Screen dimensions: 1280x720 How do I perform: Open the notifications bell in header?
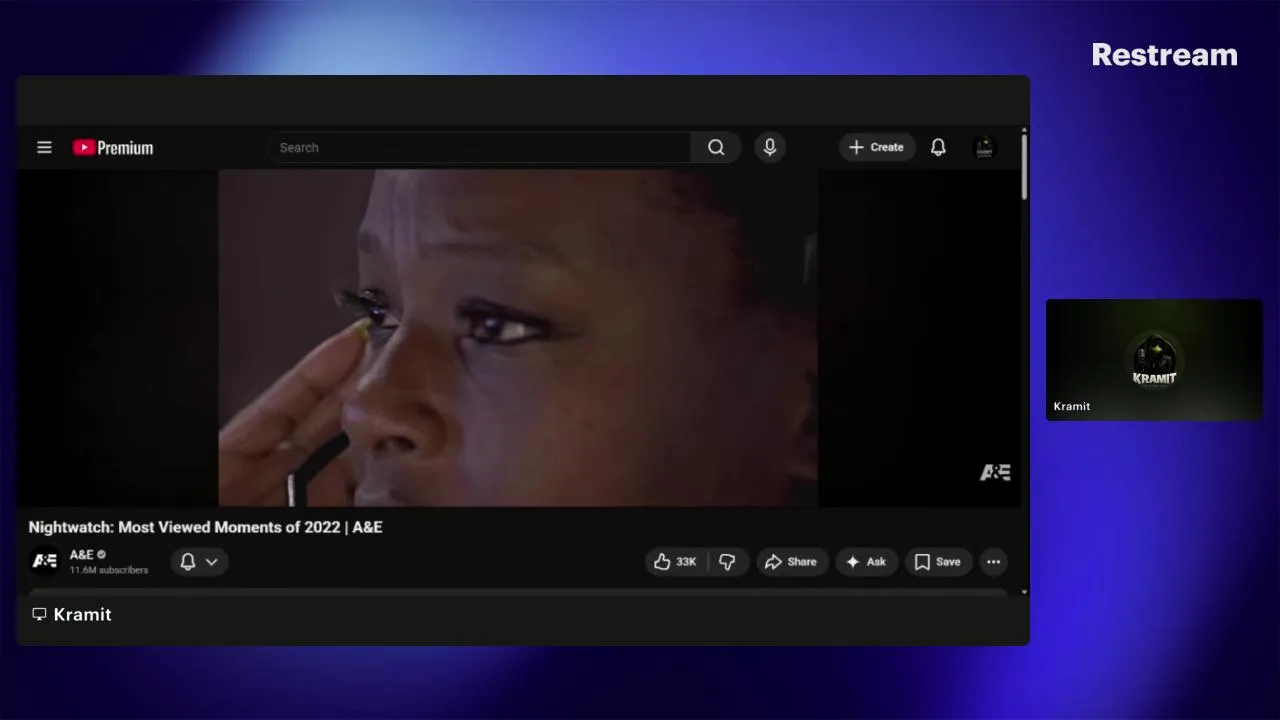point(938,147)
